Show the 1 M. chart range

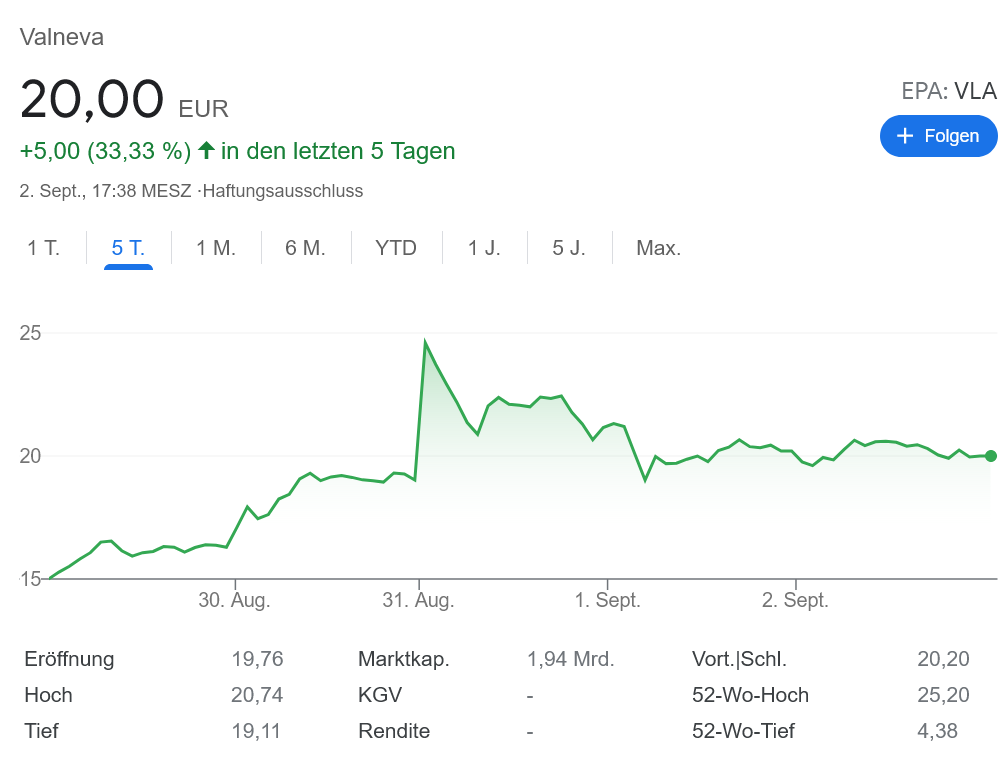point(216,248)
